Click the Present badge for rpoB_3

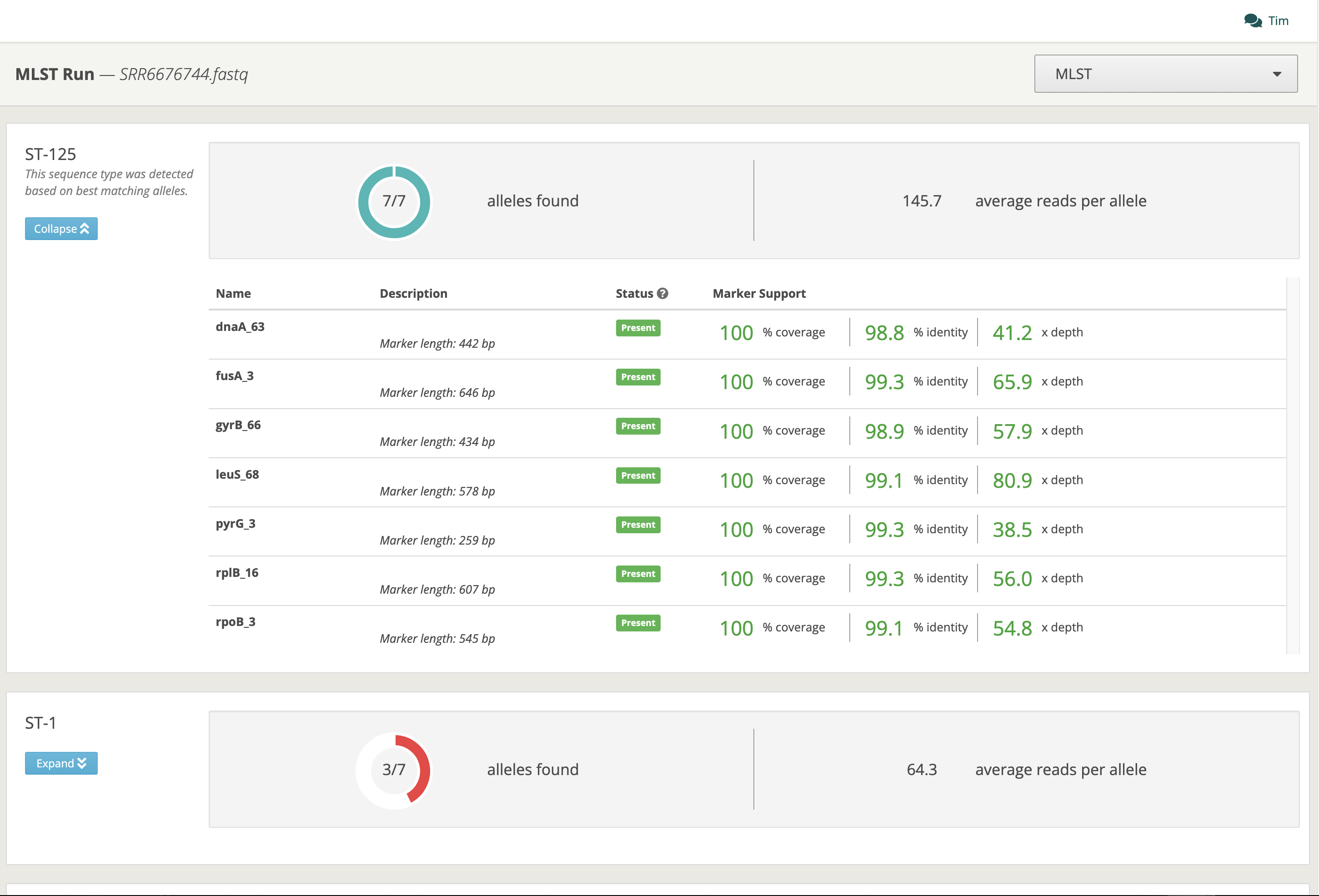638,623
